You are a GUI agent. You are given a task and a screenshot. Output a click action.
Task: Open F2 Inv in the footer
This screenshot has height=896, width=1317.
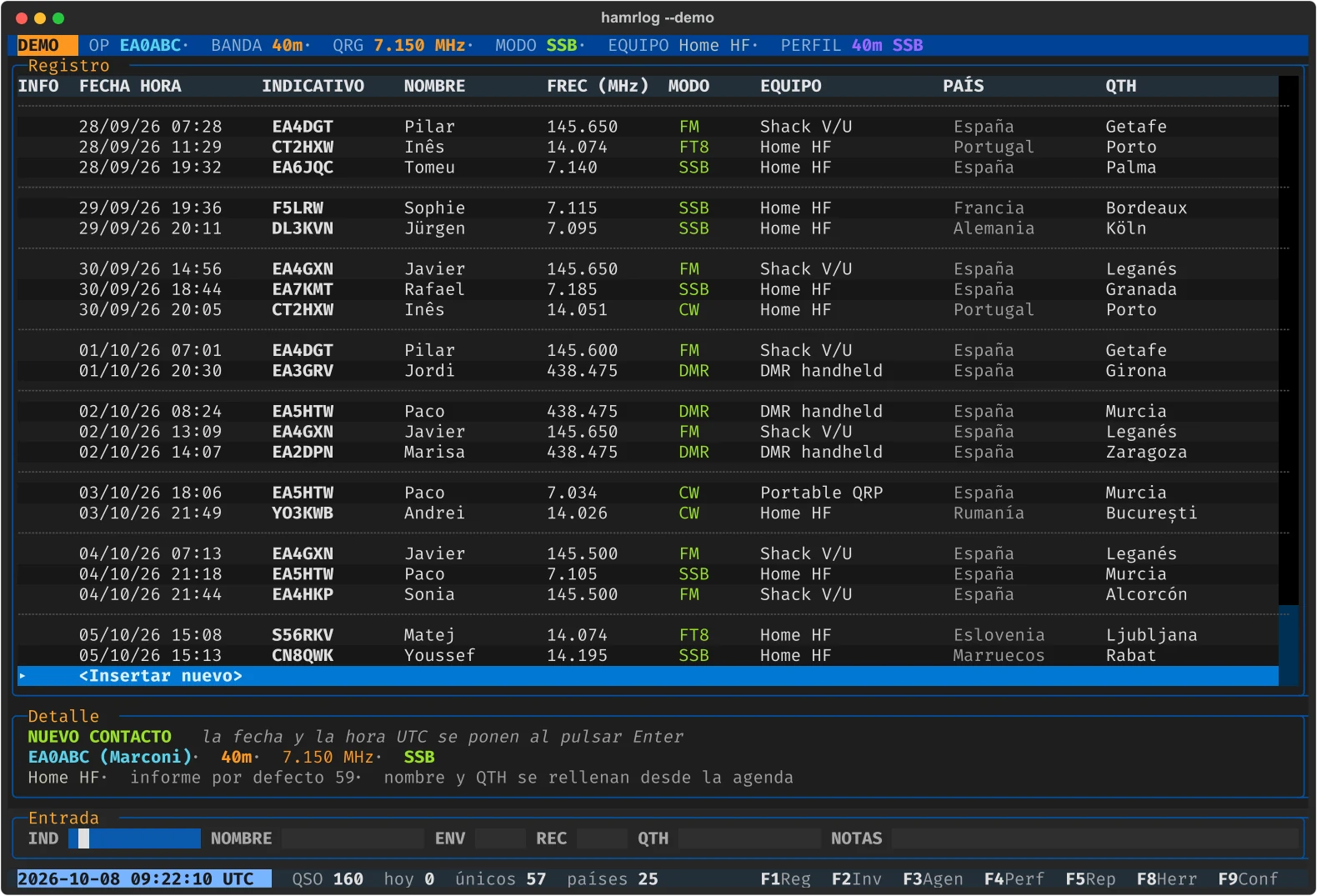click(x=856, y=879)
